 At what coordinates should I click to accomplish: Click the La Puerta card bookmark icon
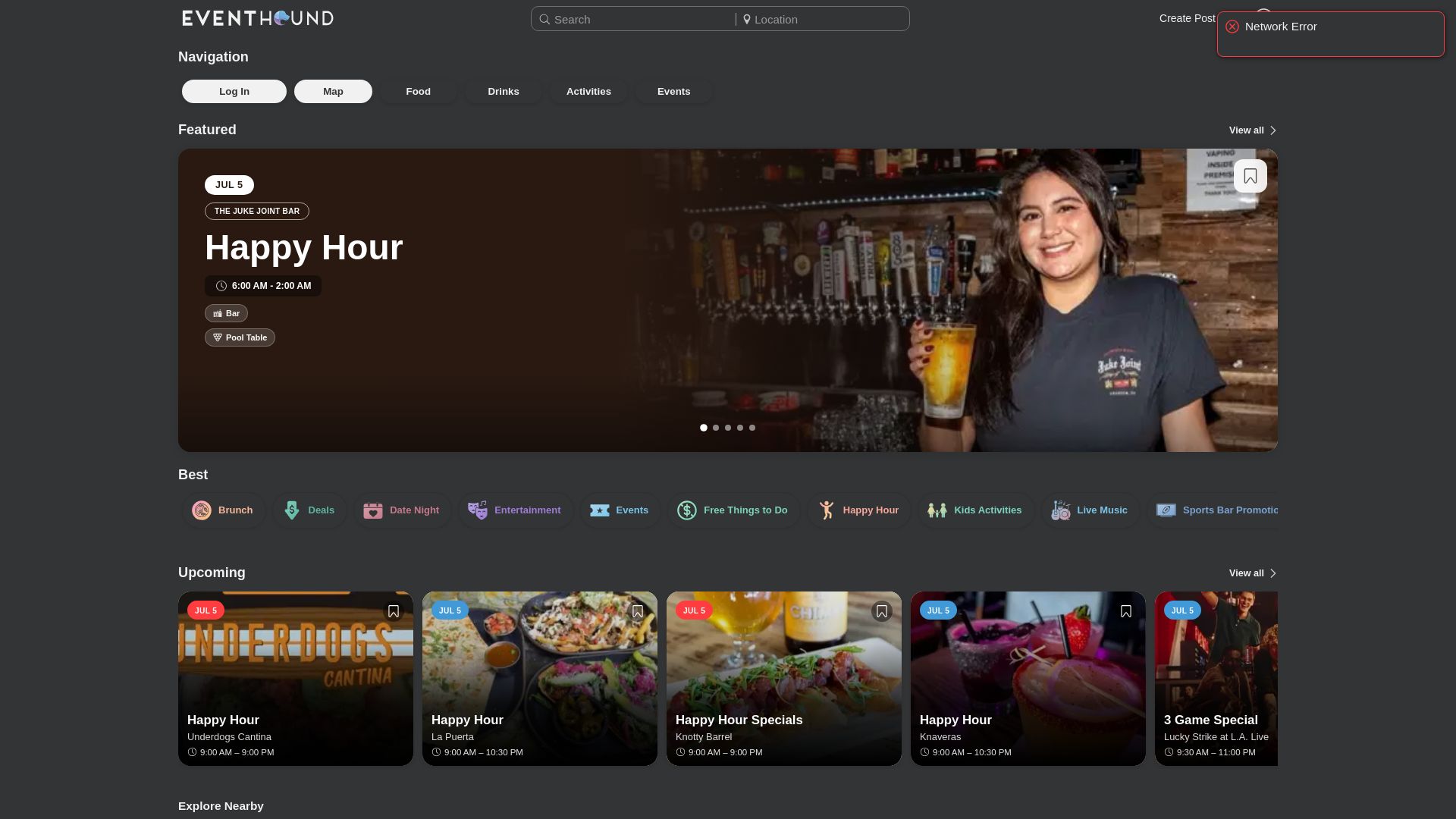tap(637, 611)
